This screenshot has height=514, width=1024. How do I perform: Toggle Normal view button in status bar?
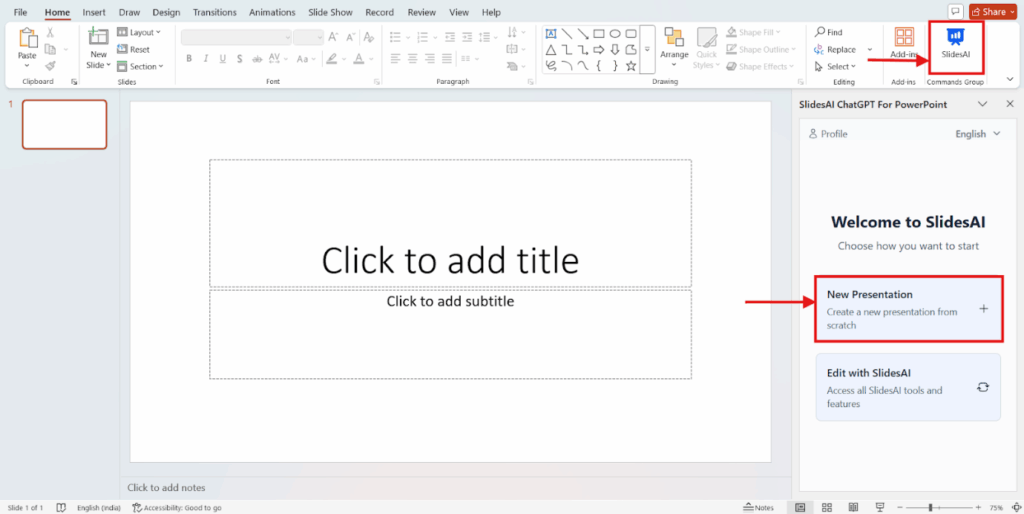(800, 507)
